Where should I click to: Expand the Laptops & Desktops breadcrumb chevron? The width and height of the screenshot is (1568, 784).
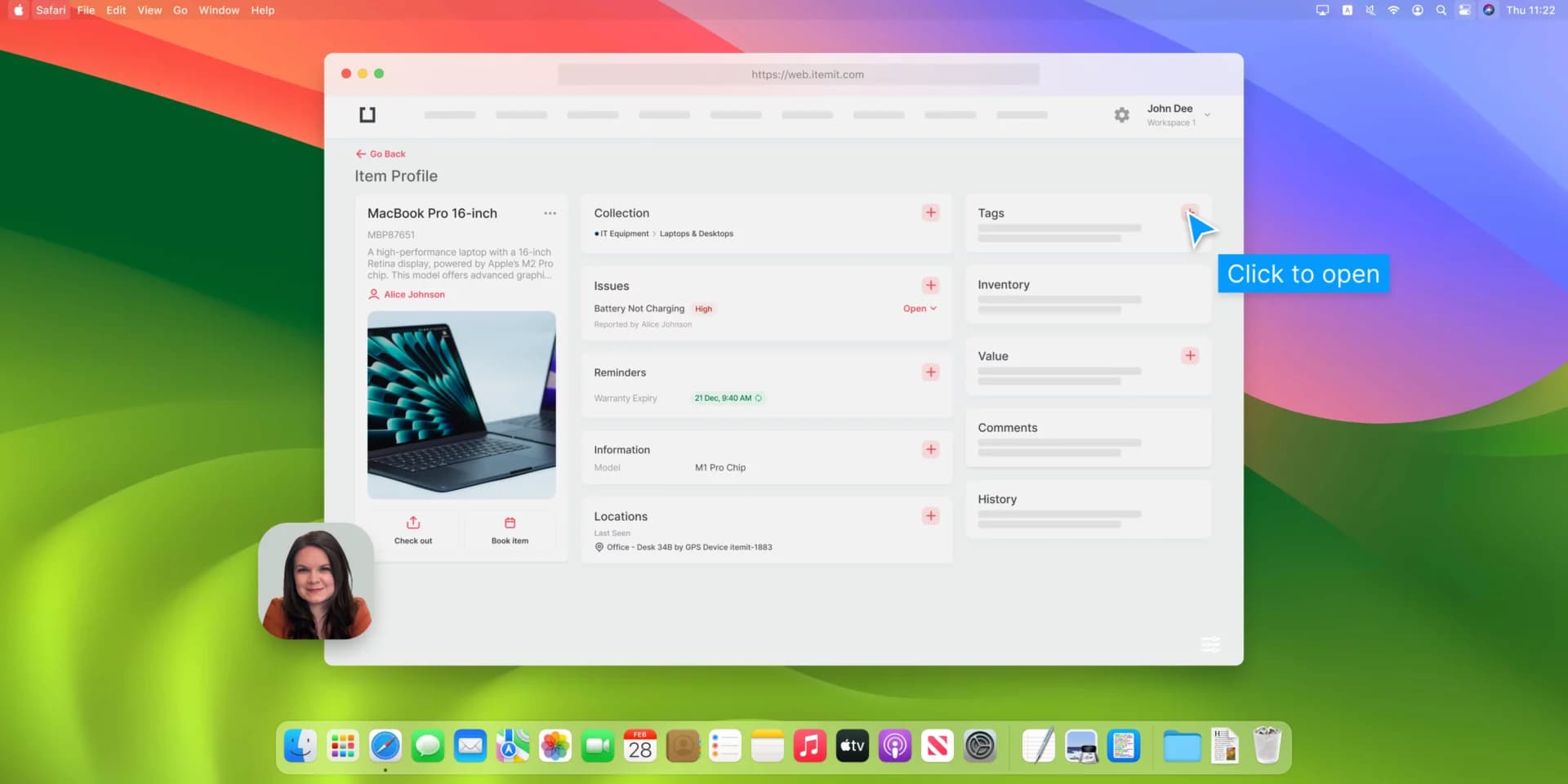tap(654, 234)
